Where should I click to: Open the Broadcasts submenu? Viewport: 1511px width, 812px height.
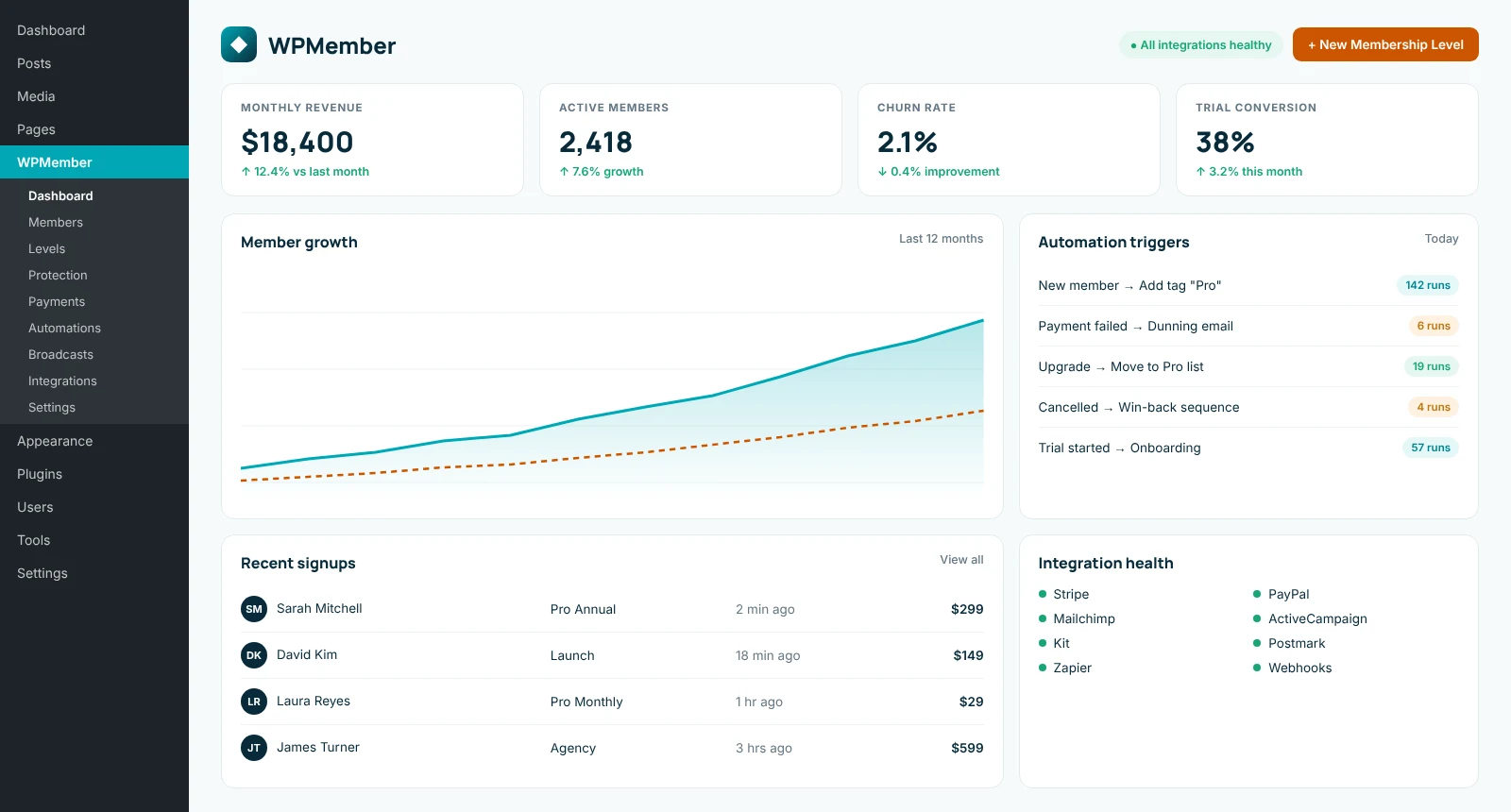click(94, 354)
